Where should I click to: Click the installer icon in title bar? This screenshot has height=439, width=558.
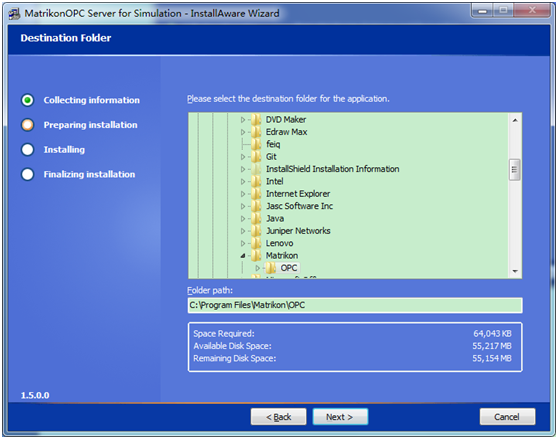coord(14,14)
